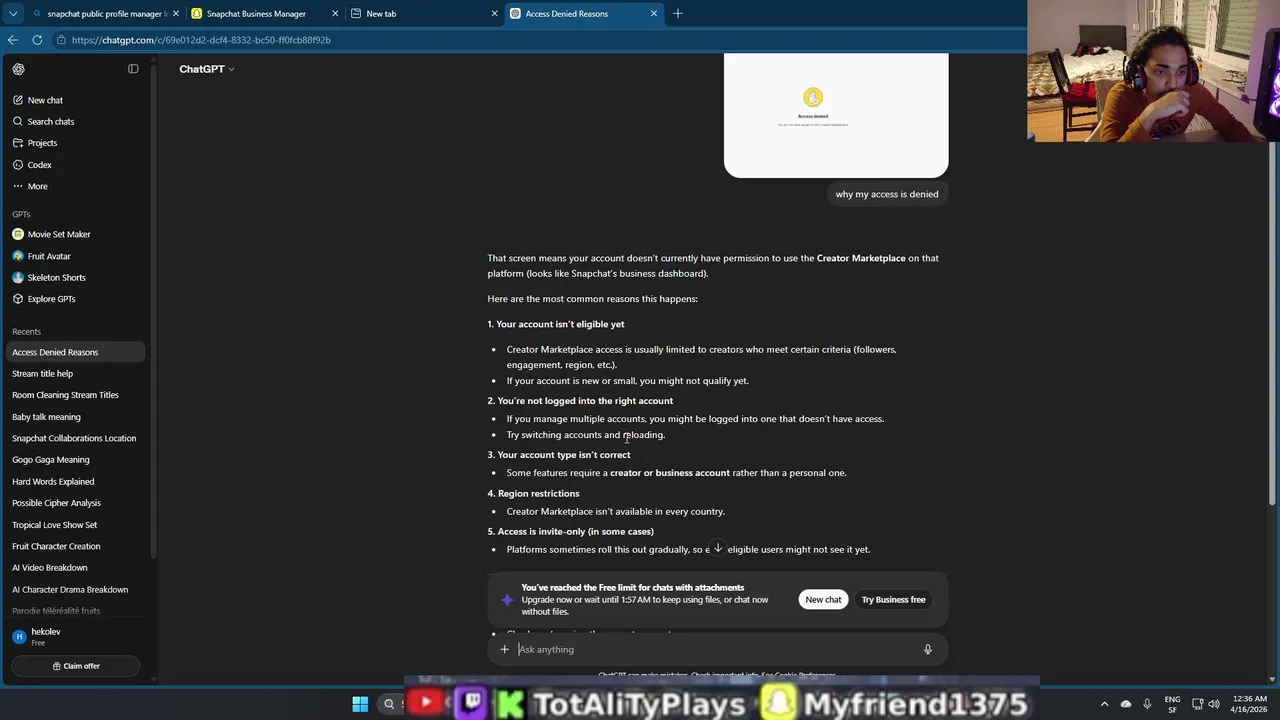
Task: Close the Snapchat Business Manager tab
Action: pos(335,14)
